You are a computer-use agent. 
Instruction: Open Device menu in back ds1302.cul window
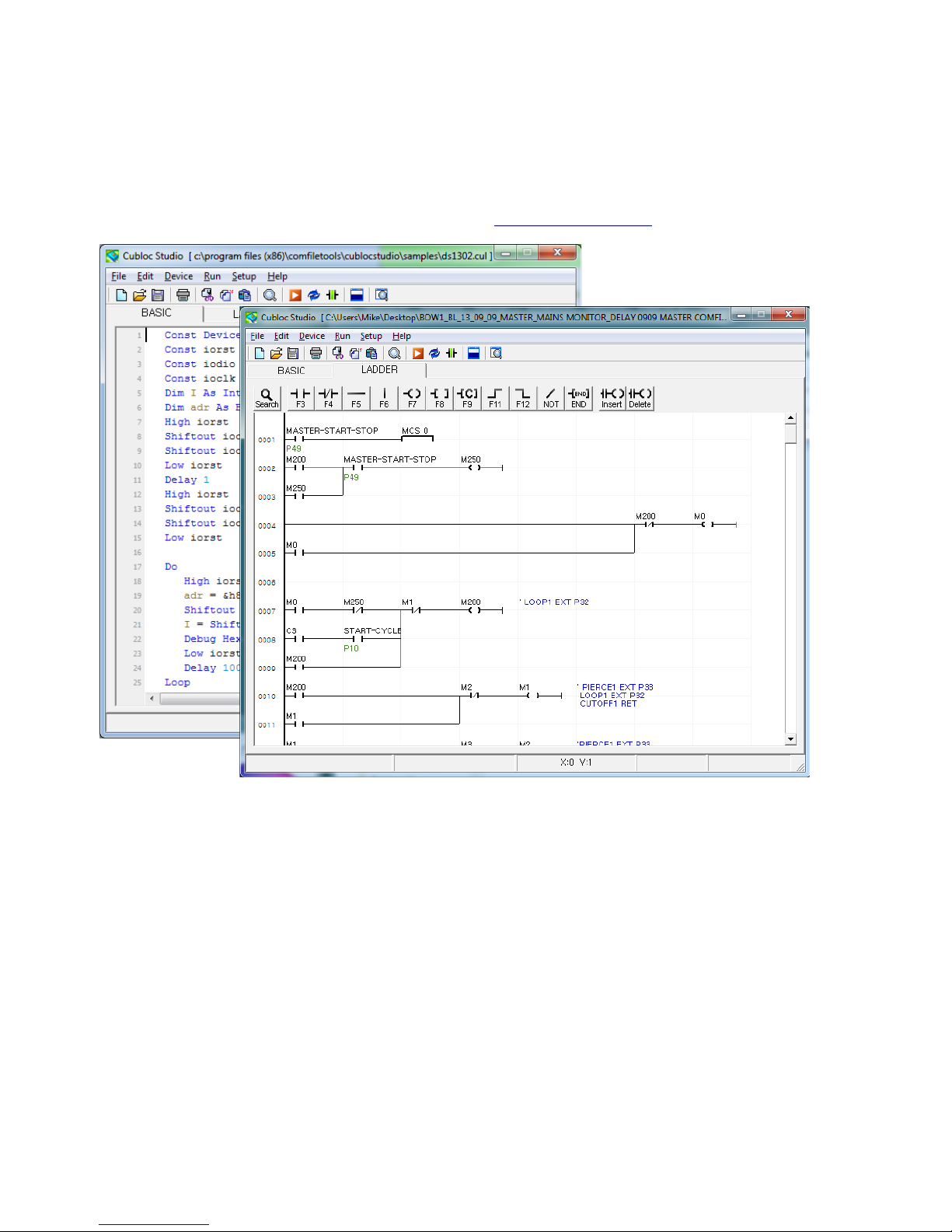coord(178,277)
